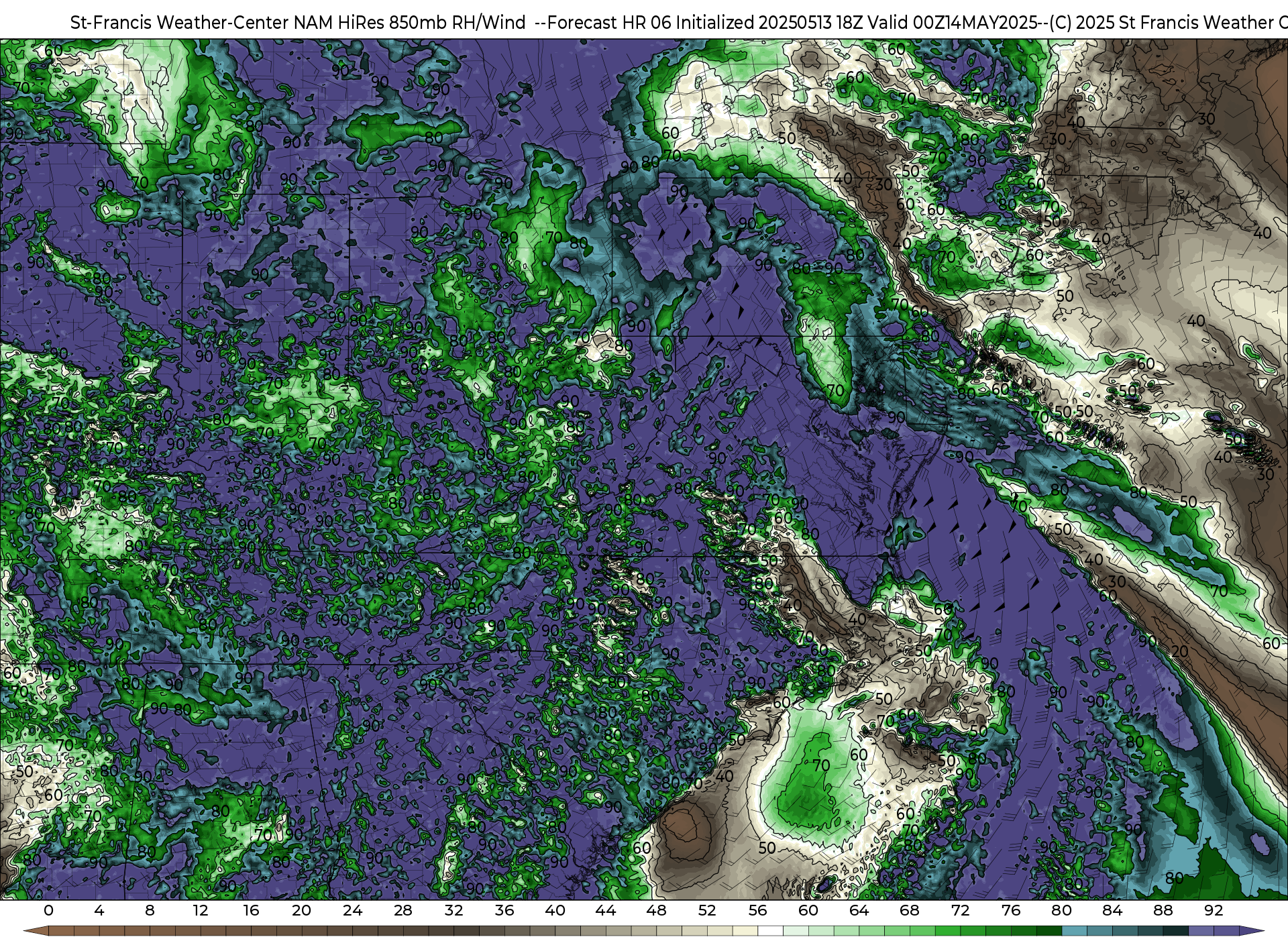Click the colorbar tick label 4
The image size is (1288, 939).
[99, 911]
